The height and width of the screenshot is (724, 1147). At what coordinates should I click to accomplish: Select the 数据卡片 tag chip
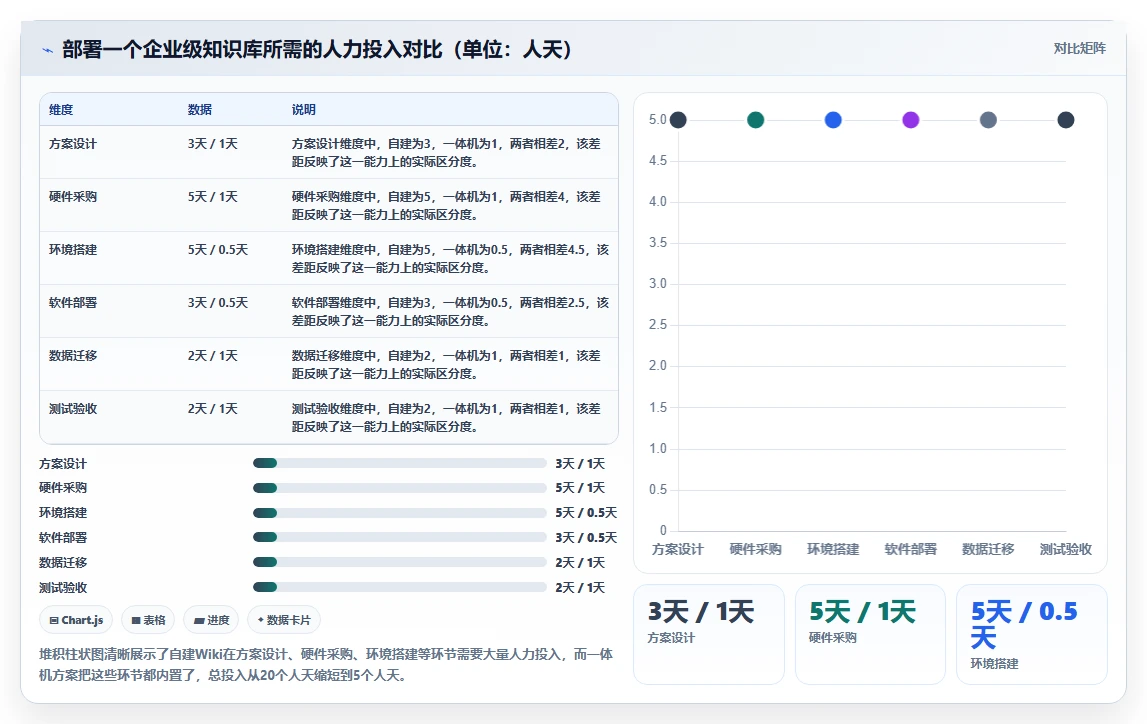click(284, 620)
